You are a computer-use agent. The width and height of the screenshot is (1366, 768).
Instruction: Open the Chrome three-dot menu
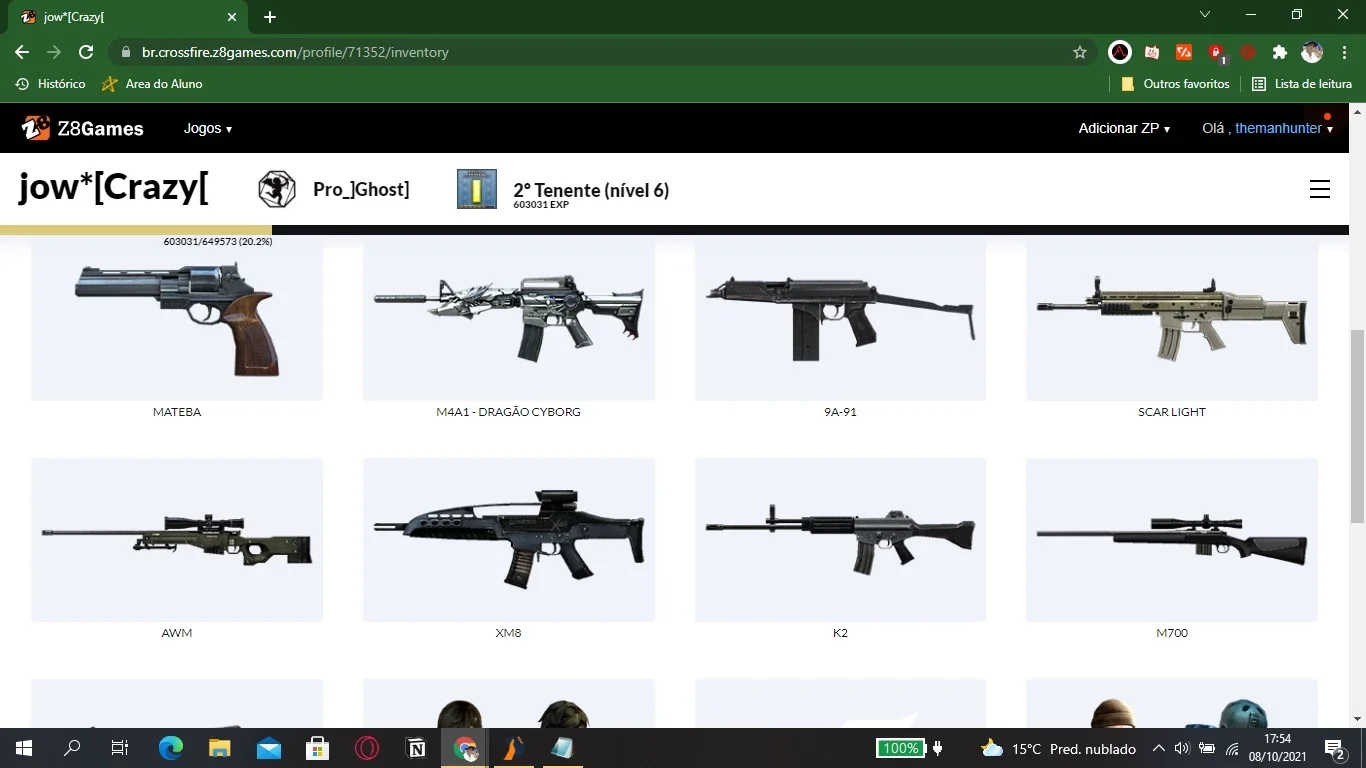tap(1343, 52)
